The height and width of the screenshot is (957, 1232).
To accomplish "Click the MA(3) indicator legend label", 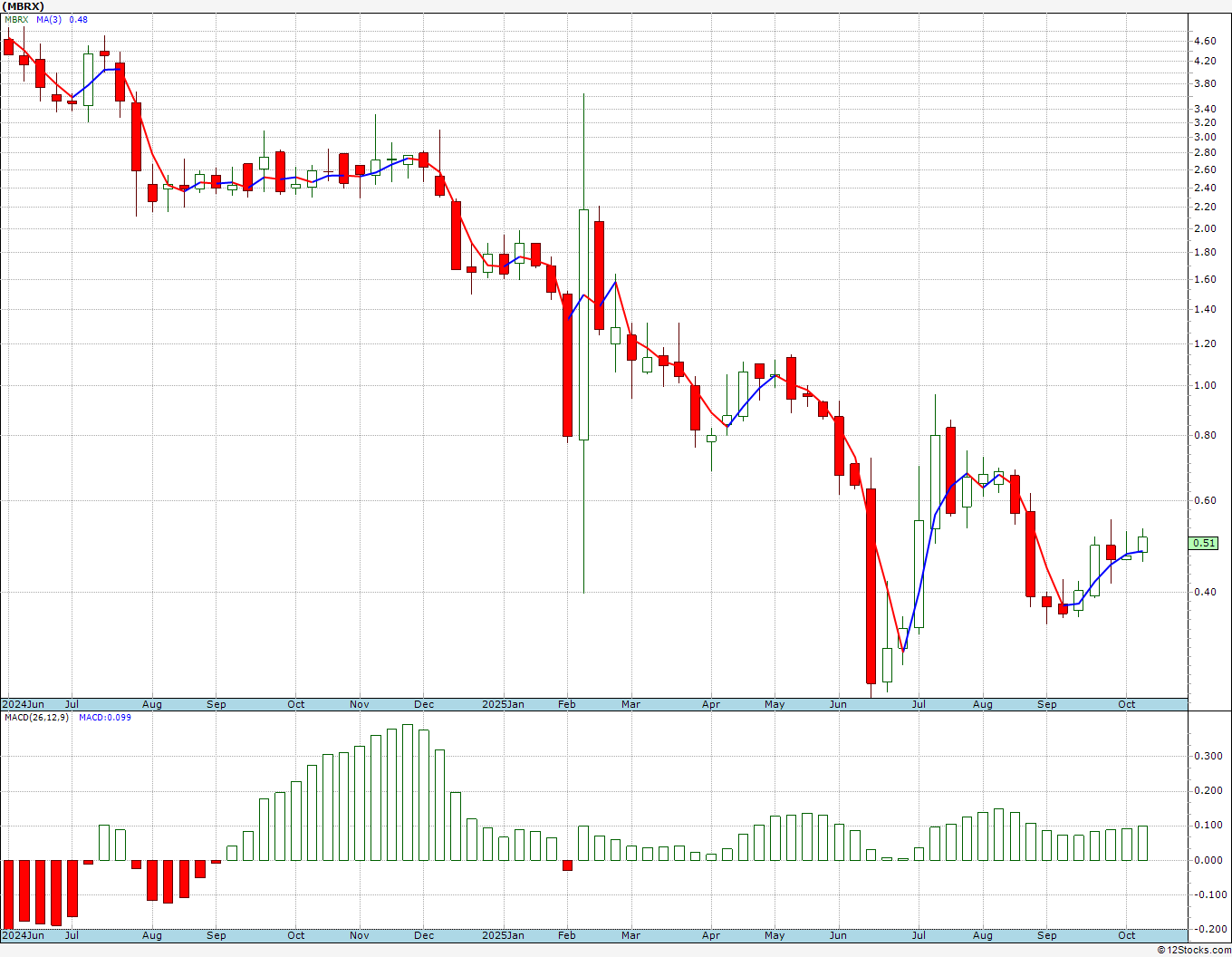I will click(x=49, y=19).
